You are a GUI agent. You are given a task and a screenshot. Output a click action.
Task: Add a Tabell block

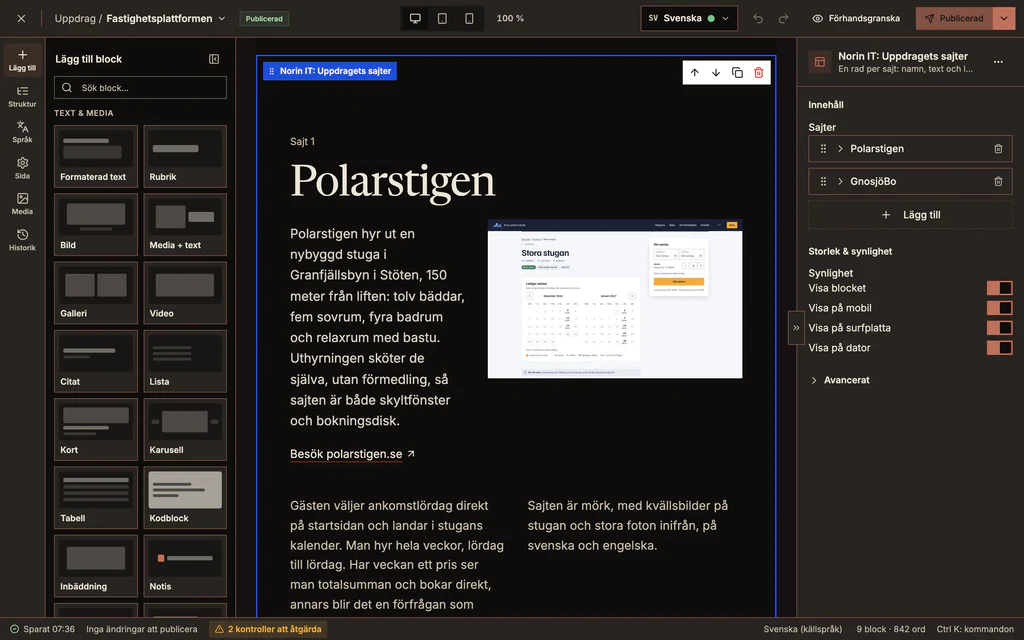96,498
